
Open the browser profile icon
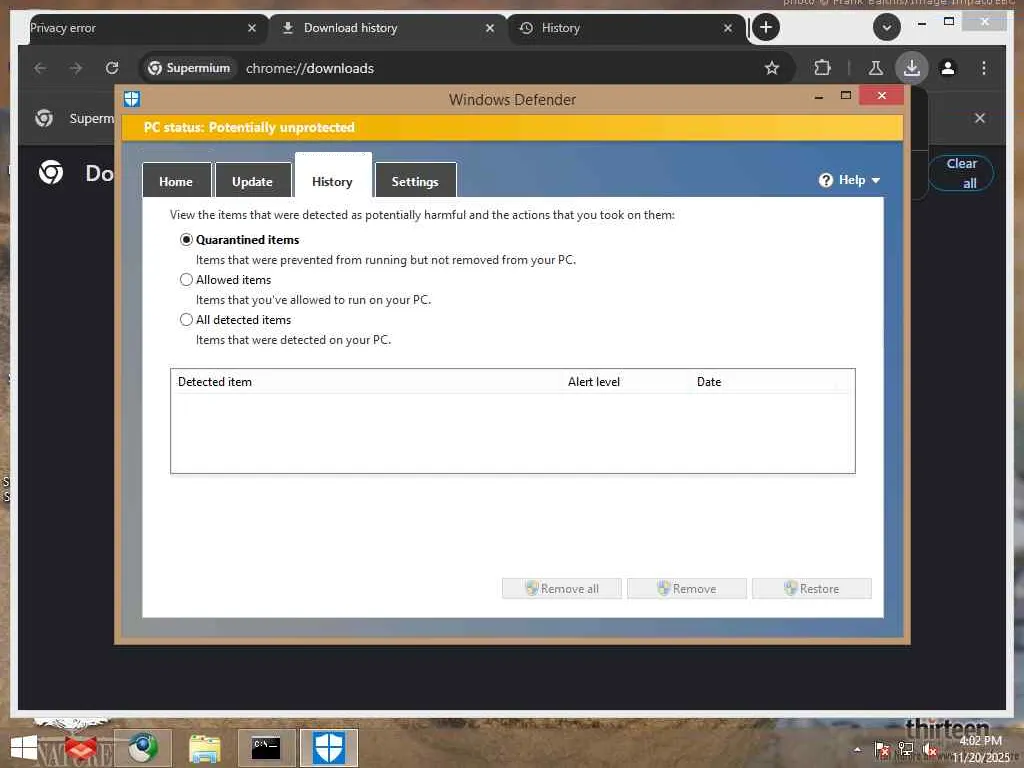coord(948,68)
